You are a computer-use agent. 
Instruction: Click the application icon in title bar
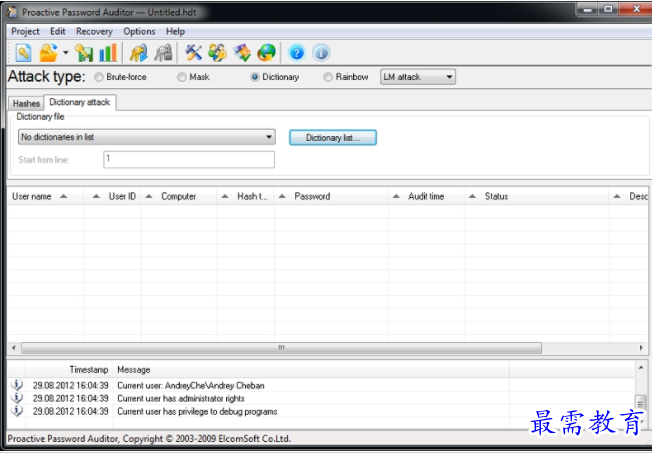[x=12, y=12]
